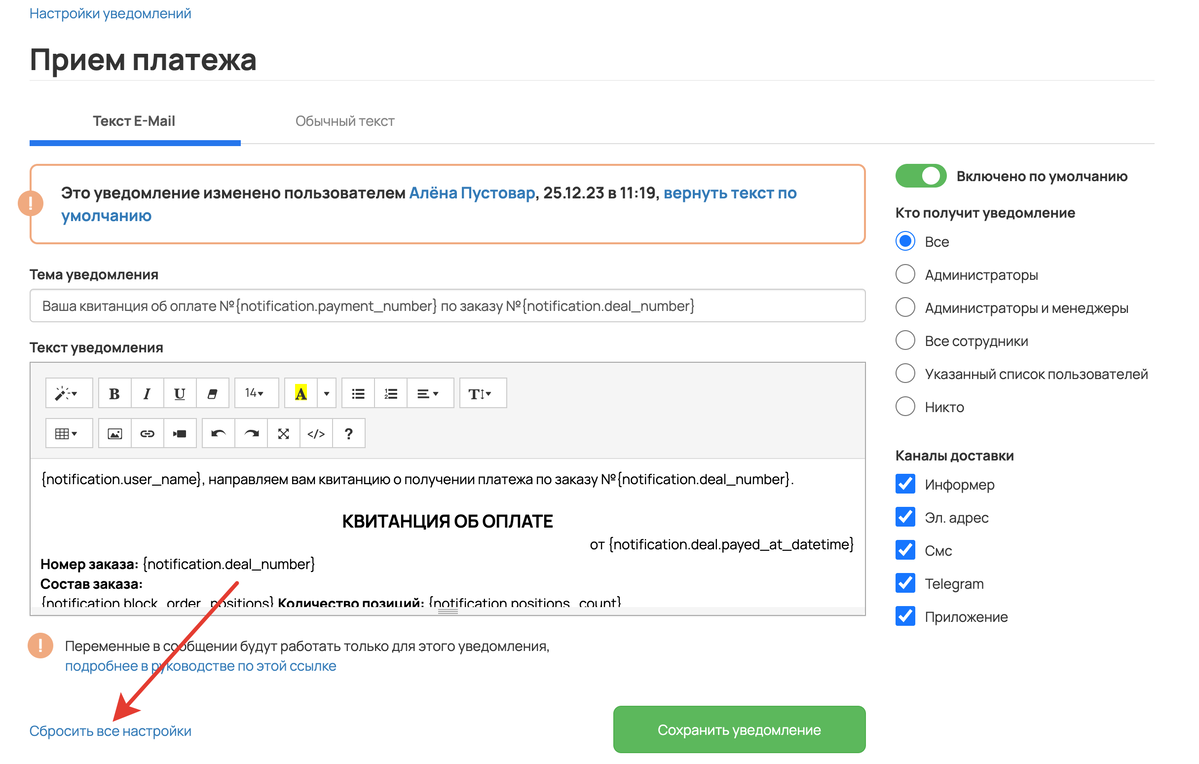Select Администраторы и менеджеры radio button

905,307
